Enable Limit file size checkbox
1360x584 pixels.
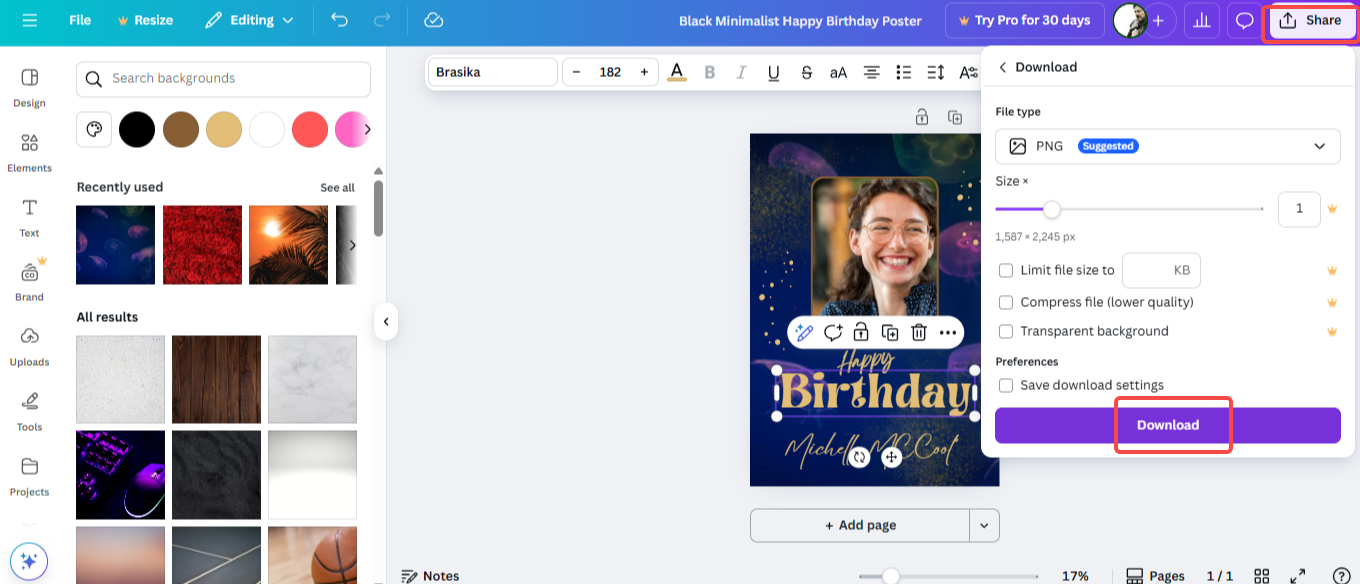(x=1006, y=270)
